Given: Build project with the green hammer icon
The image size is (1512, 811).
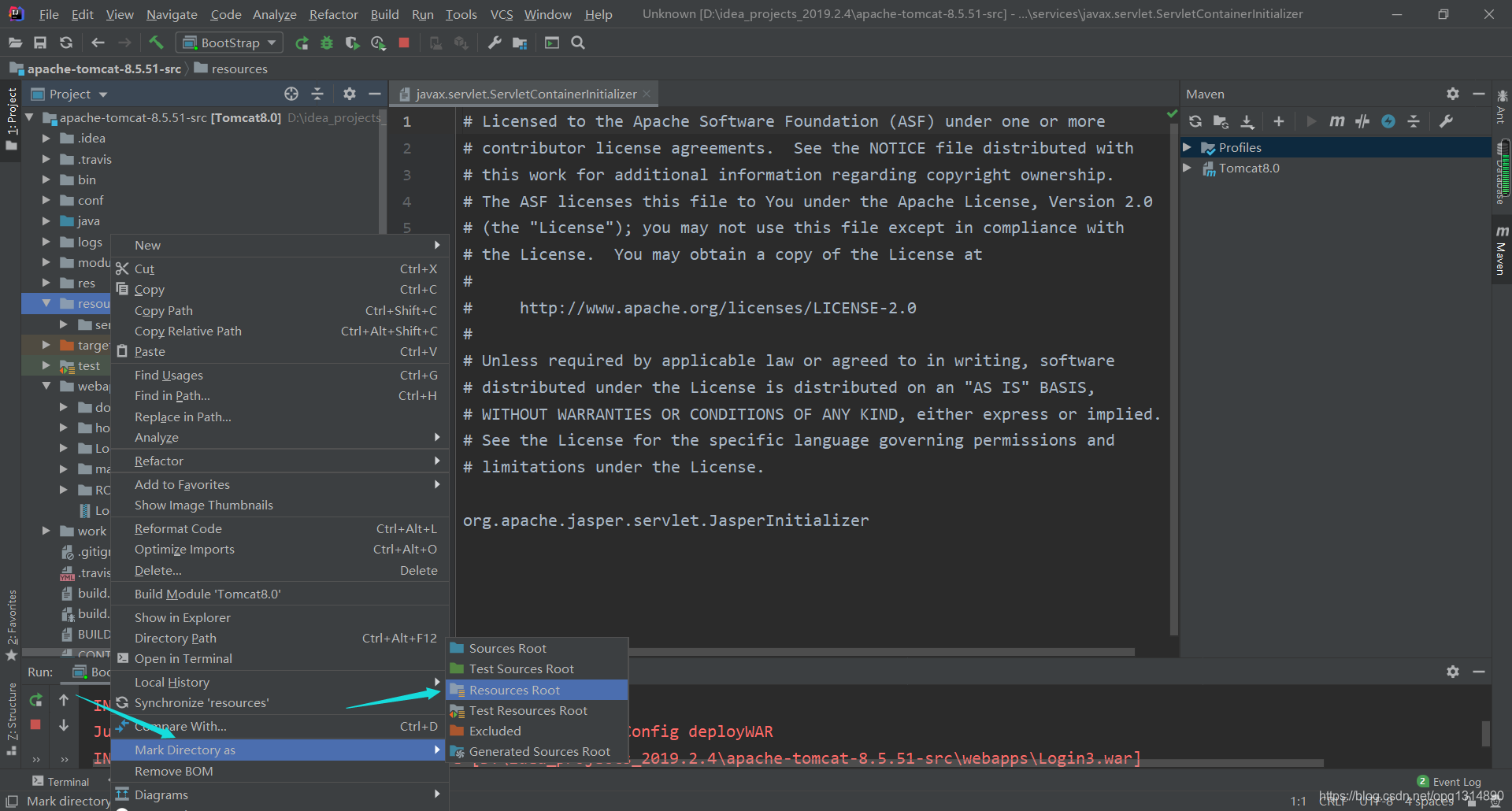Looking at the screenshot, I should 156,43.
